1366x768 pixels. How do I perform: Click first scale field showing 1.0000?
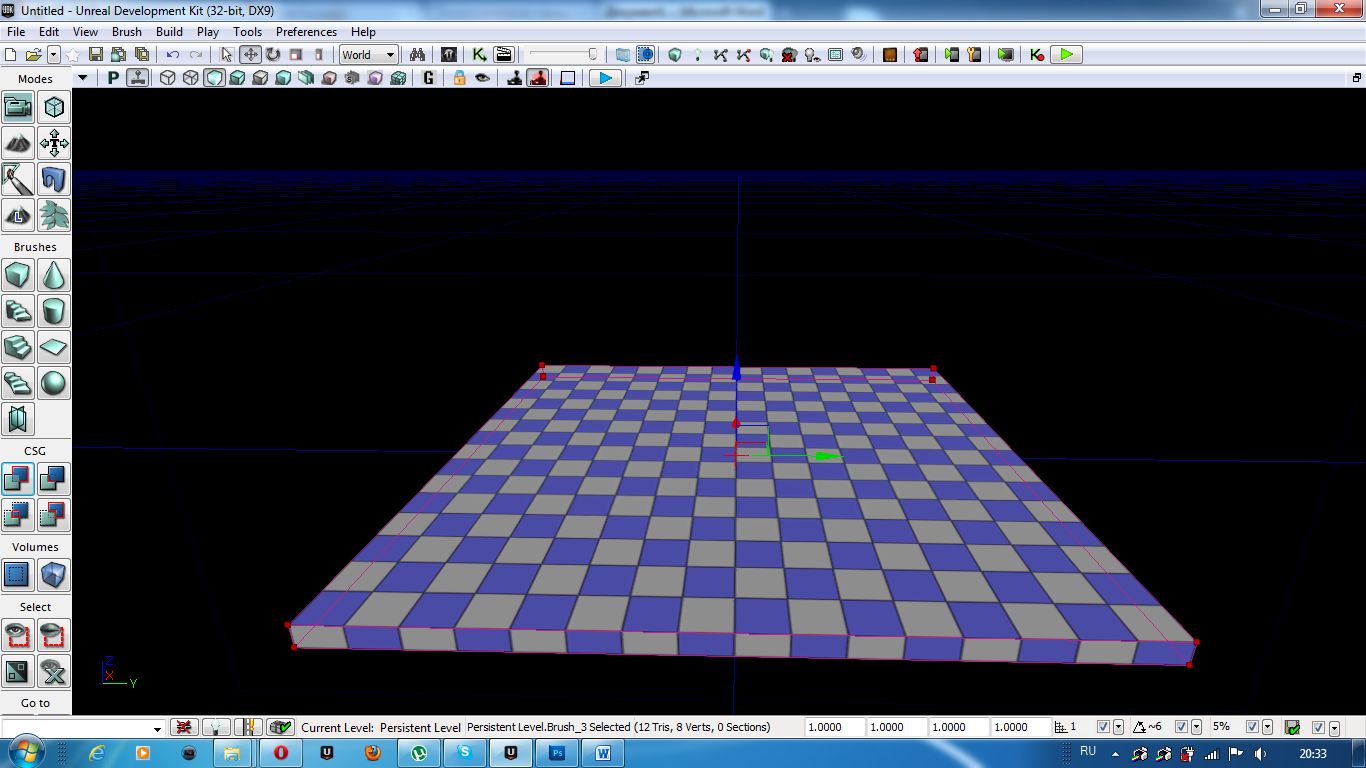(834, 727)
